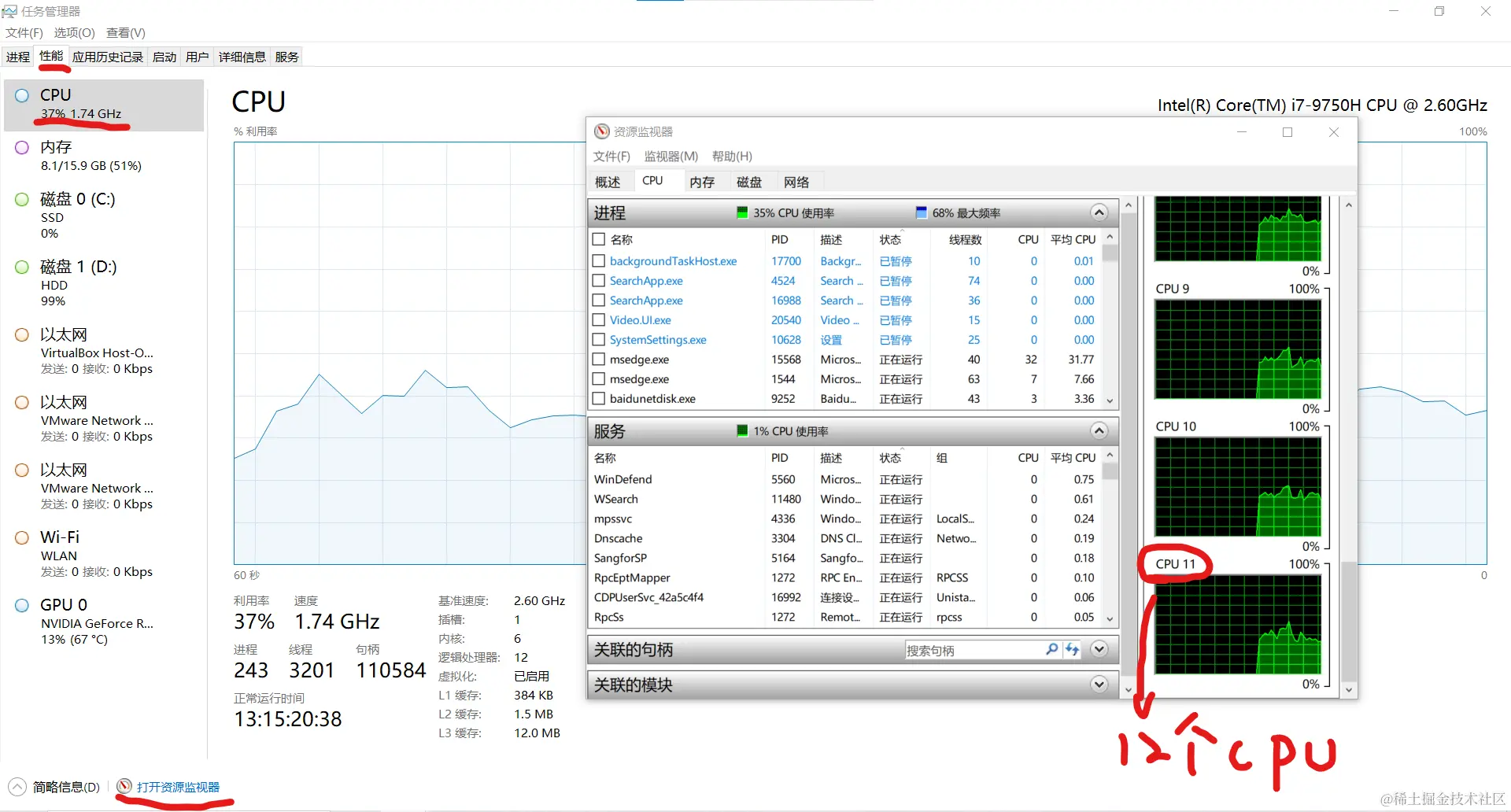Click the Resource Monitor icon at bottom
This screenshot has height=812, width=1511.
click(124, 786)
